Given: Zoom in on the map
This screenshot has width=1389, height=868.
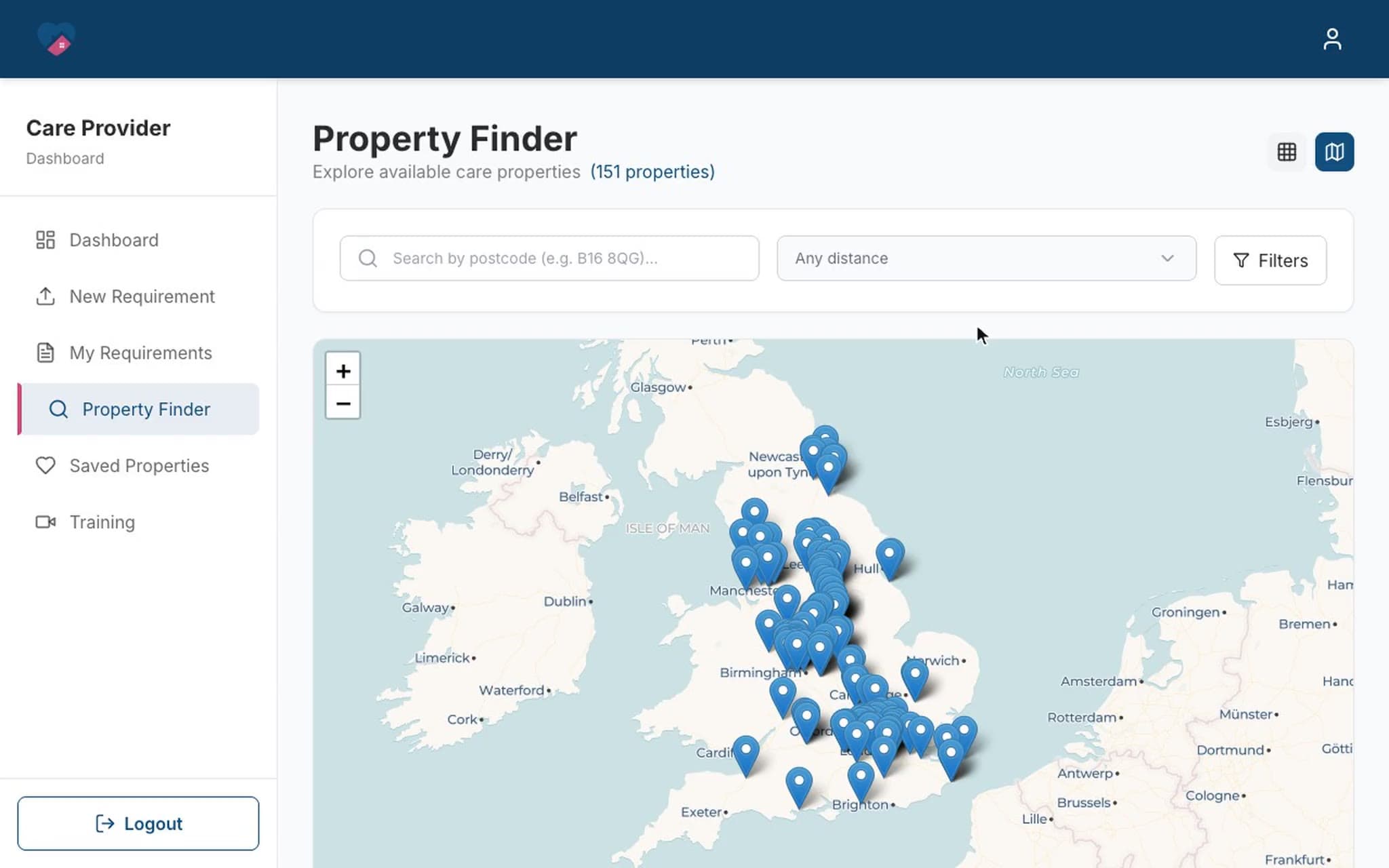Looking at the screenshot, I should tap(343, 370).
